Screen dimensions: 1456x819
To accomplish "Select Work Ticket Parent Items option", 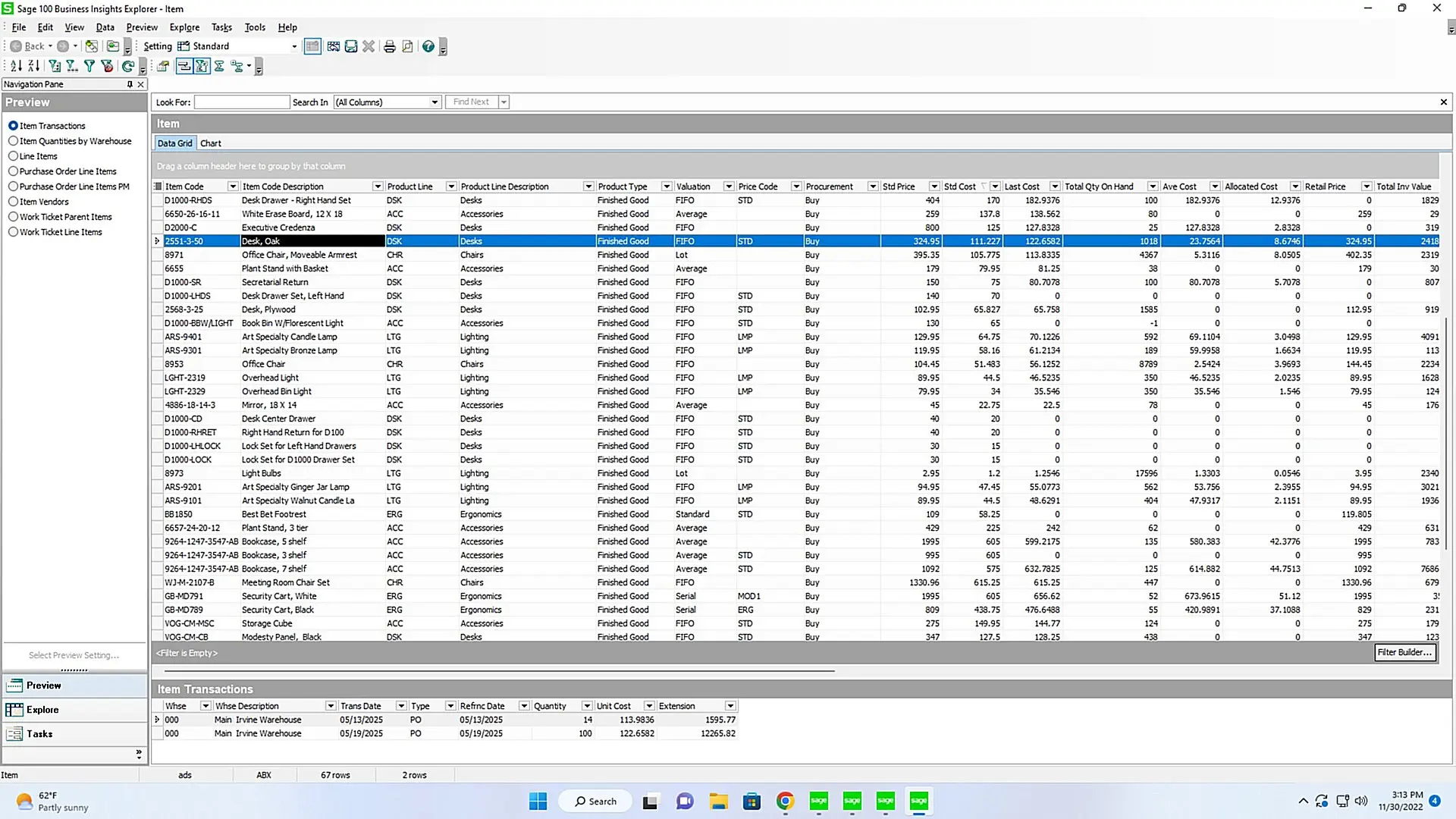I will (13, 217).
